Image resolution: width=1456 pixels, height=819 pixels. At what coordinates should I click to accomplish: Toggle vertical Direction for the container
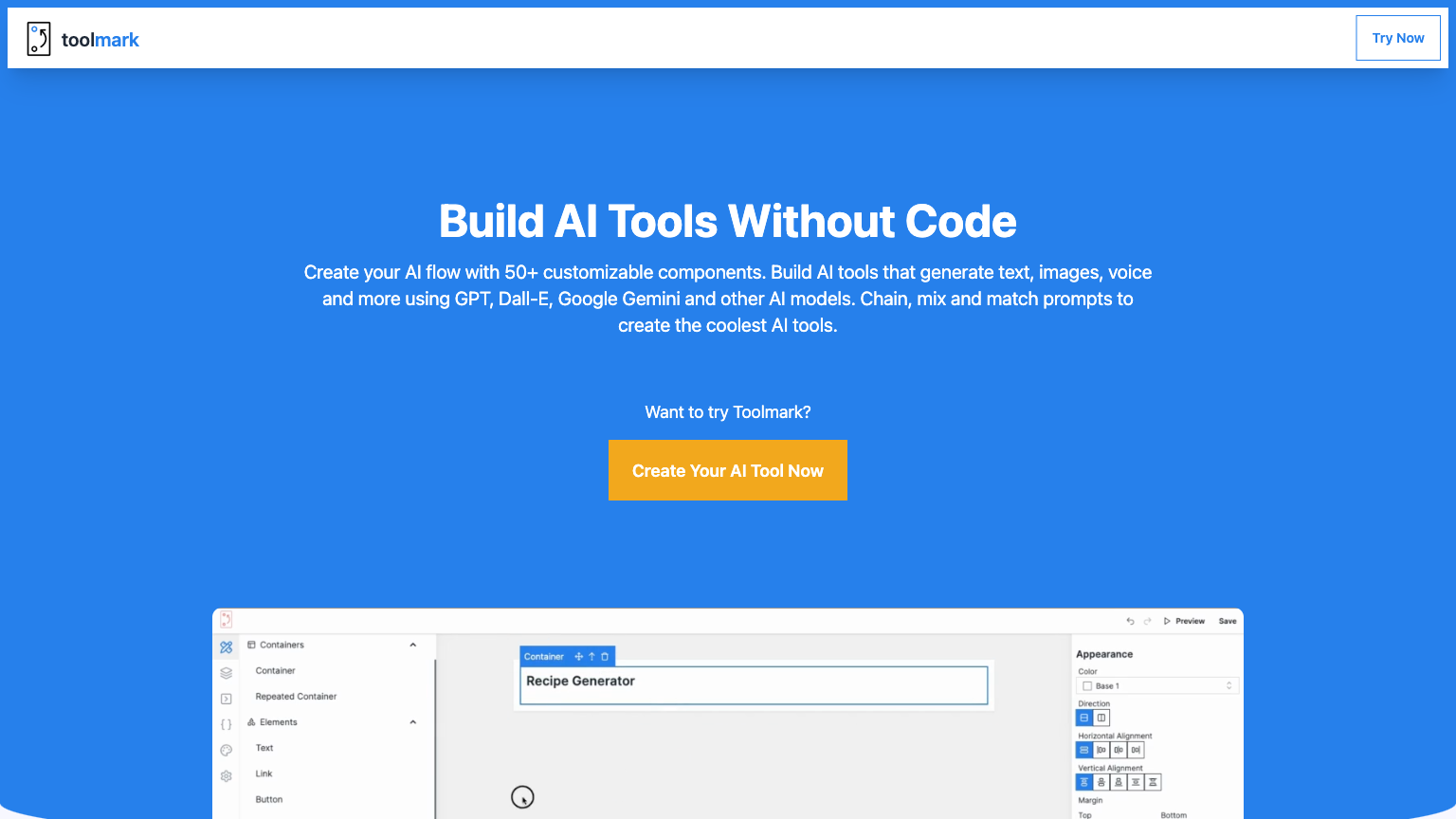[1101, 718]
